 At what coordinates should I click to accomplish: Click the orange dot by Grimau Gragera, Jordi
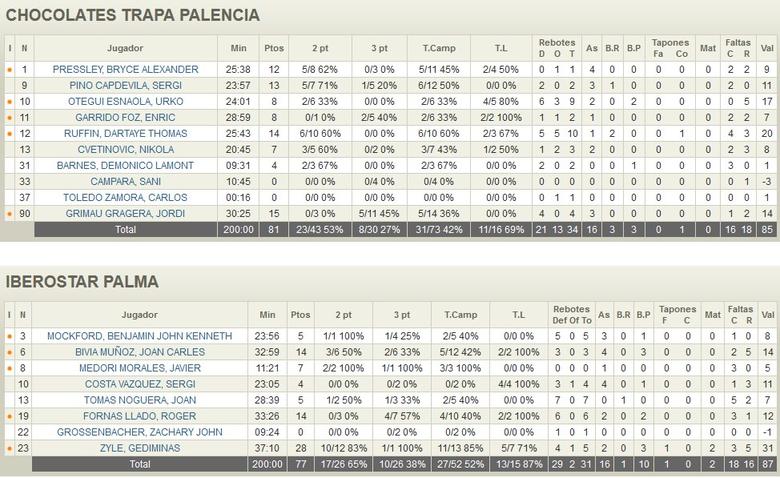pos(10,214)
